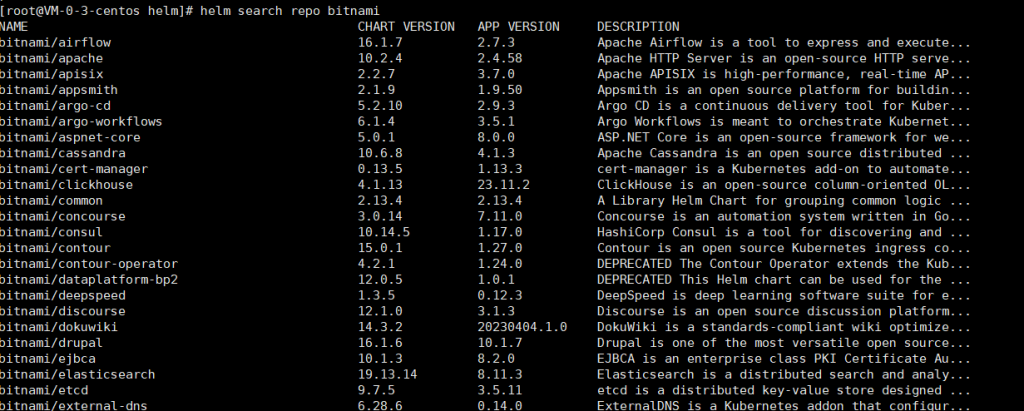Click the DESCRIPTION column header
The height and width of the screenshot is (411, 1024).
click(638, 26)
